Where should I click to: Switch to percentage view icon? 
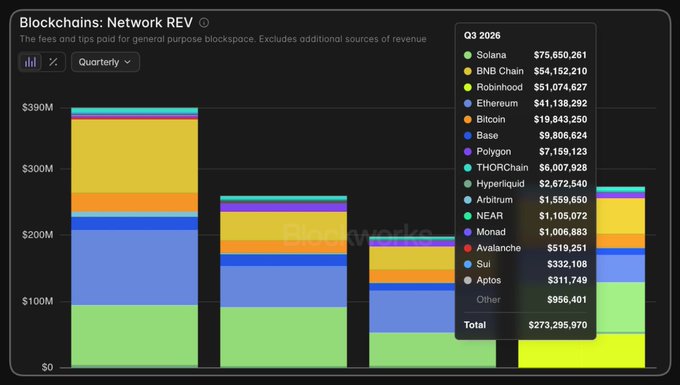[53, 62]
